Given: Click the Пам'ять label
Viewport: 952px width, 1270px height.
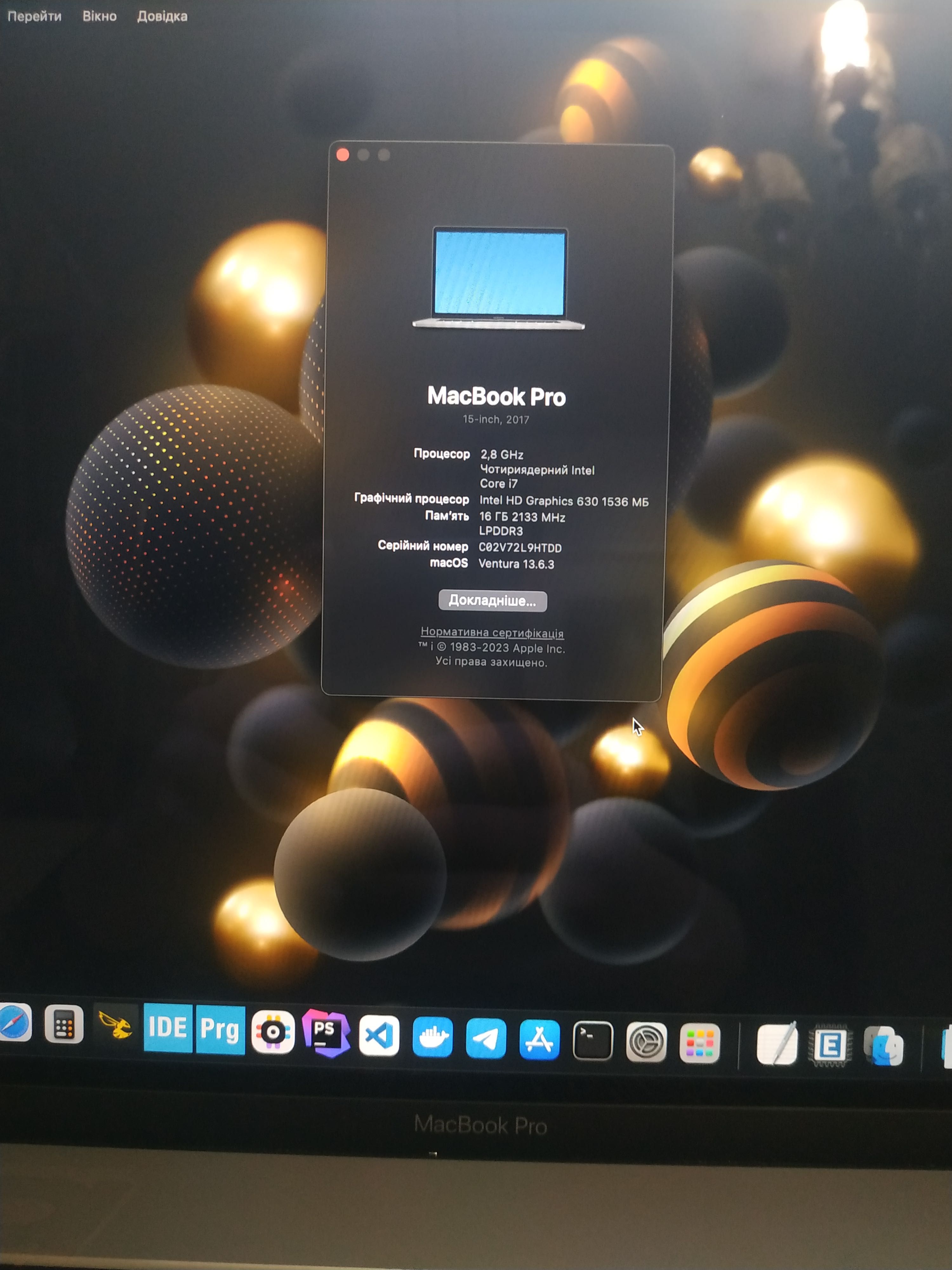Looking at the screenshot, I should (447, 516).
